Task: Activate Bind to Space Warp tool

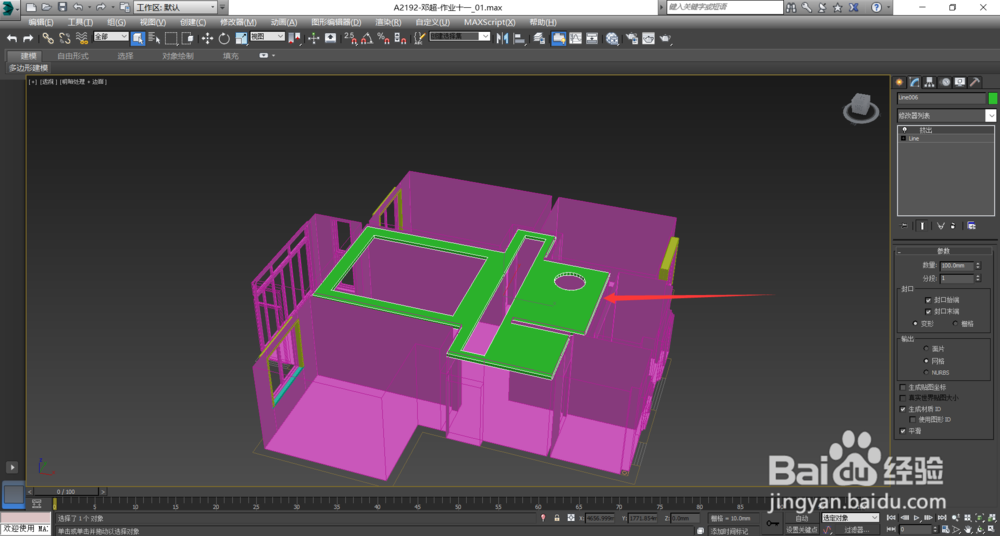Action: (82, 38)
